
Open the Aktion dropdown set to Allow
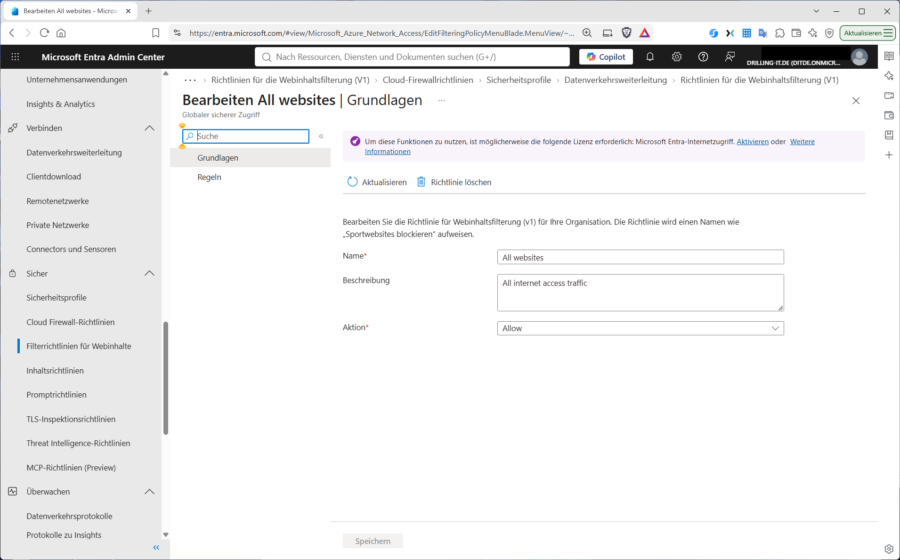click(640, 328)
